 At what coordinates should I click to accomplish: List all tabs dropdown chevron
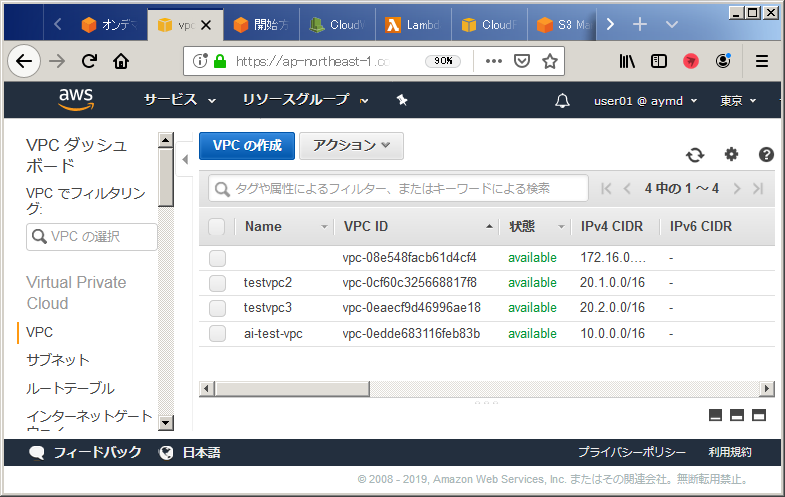(672, 24)
